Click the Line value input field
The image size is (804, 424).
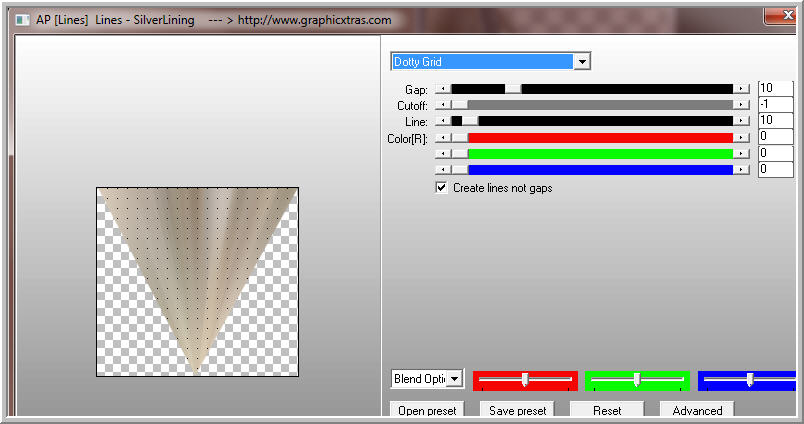click(776, 120)
